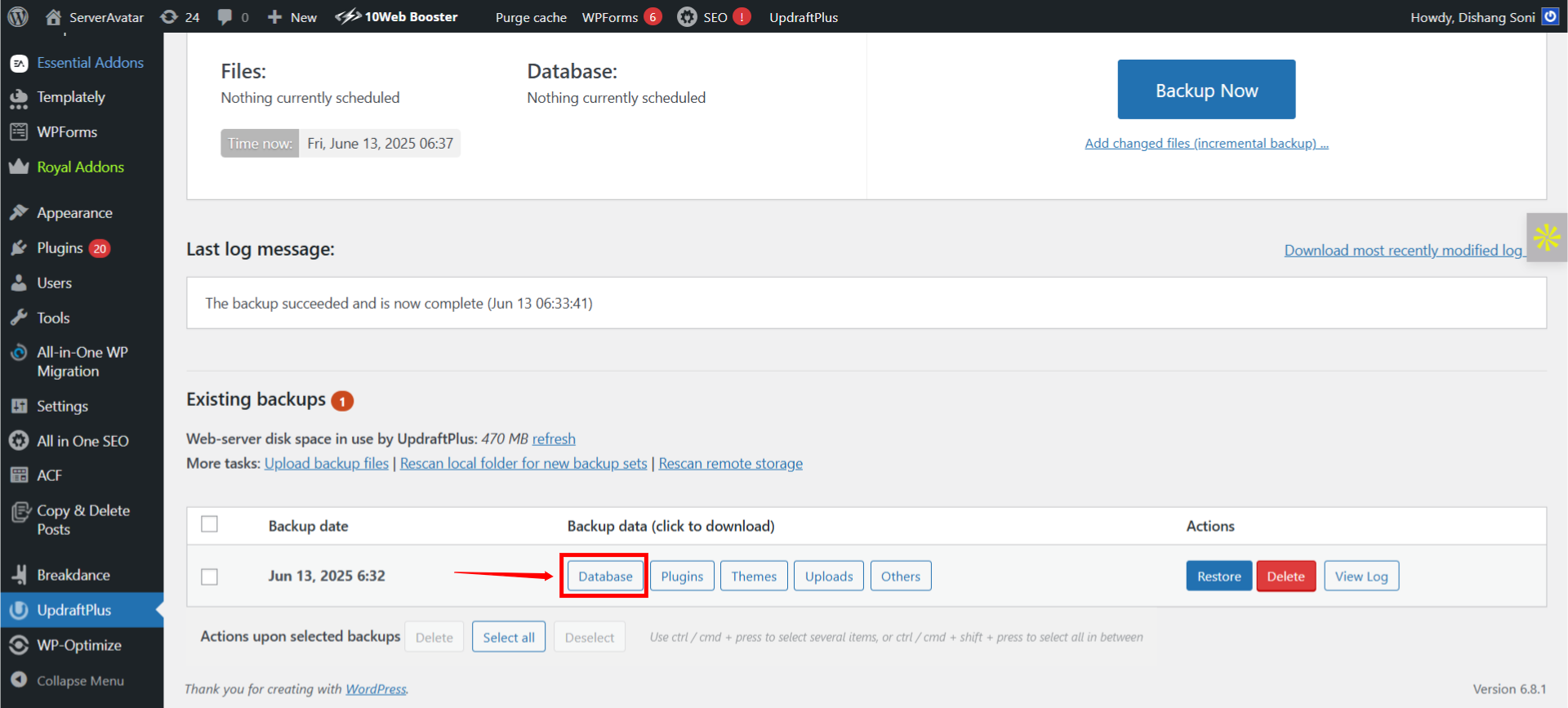Viewport: 1568px width, 708px height.
Task: Open the Appearance menu label
Action: [75, 213]
